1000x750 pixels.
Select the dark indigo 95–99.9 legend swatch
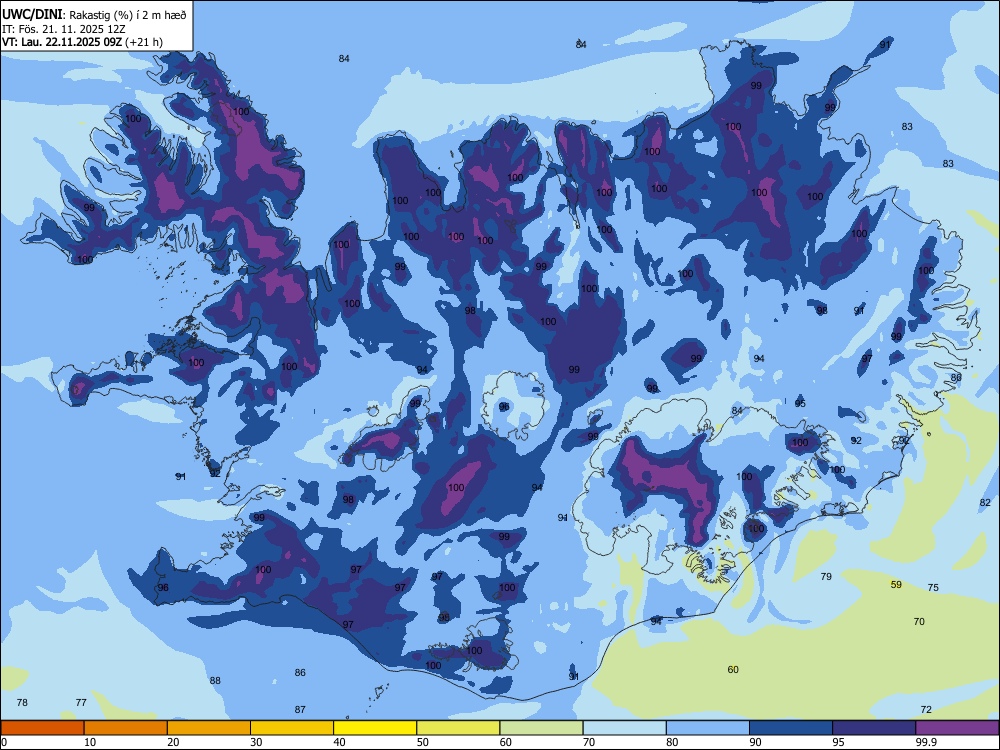pyautogui.click(x=874, y=728)
